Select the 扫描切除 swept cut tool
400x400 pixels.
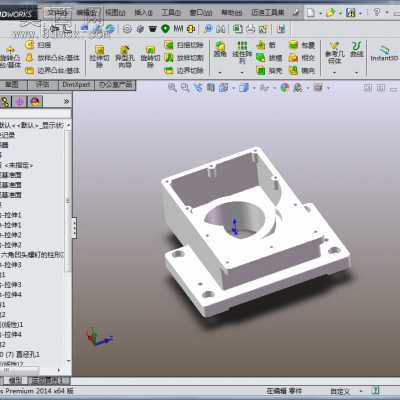coord(183,45)
